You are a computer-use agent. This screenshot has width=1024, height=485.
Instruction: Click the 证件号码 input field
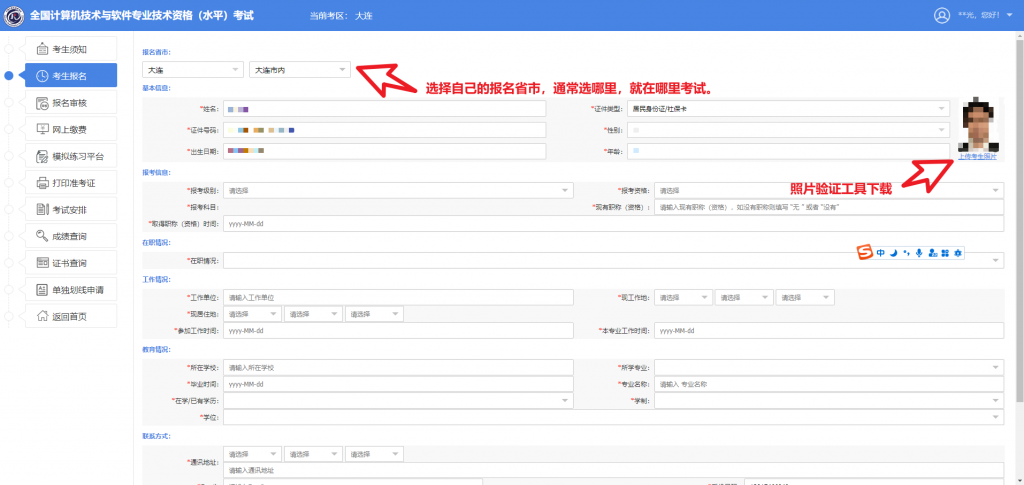click(384, 130)
